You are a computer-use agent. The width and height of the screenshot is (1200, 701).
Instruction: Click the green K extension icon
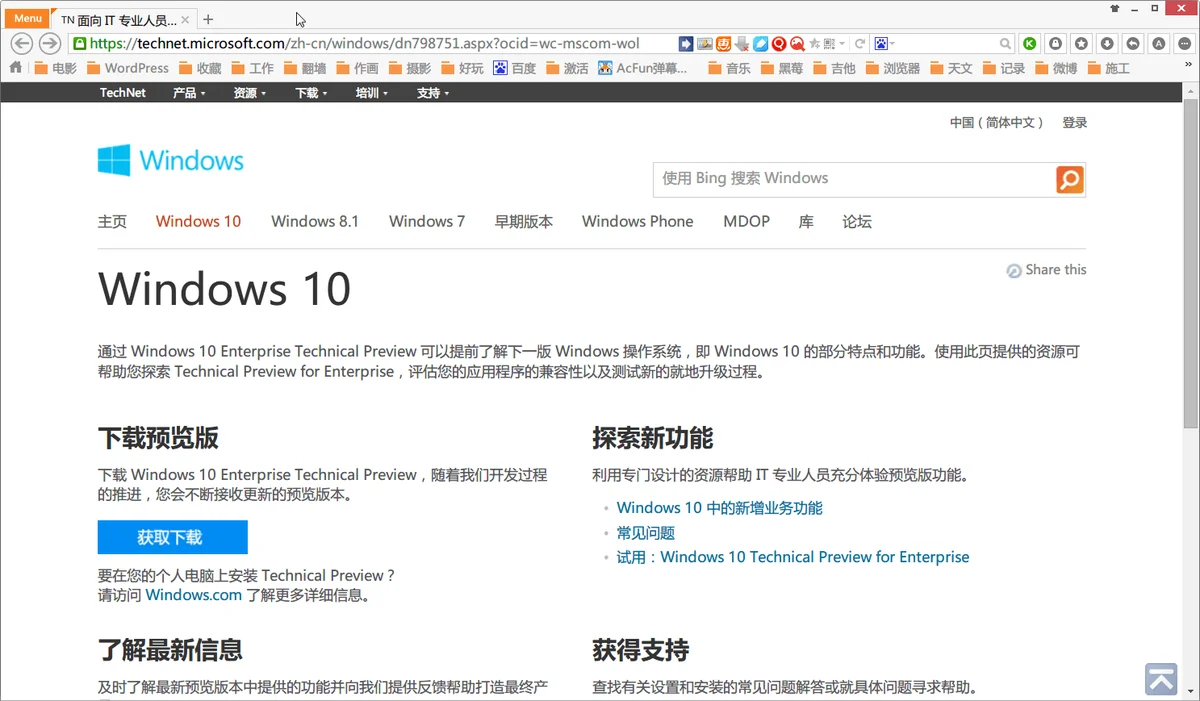pyautogui.click(x=1030, y=44)
